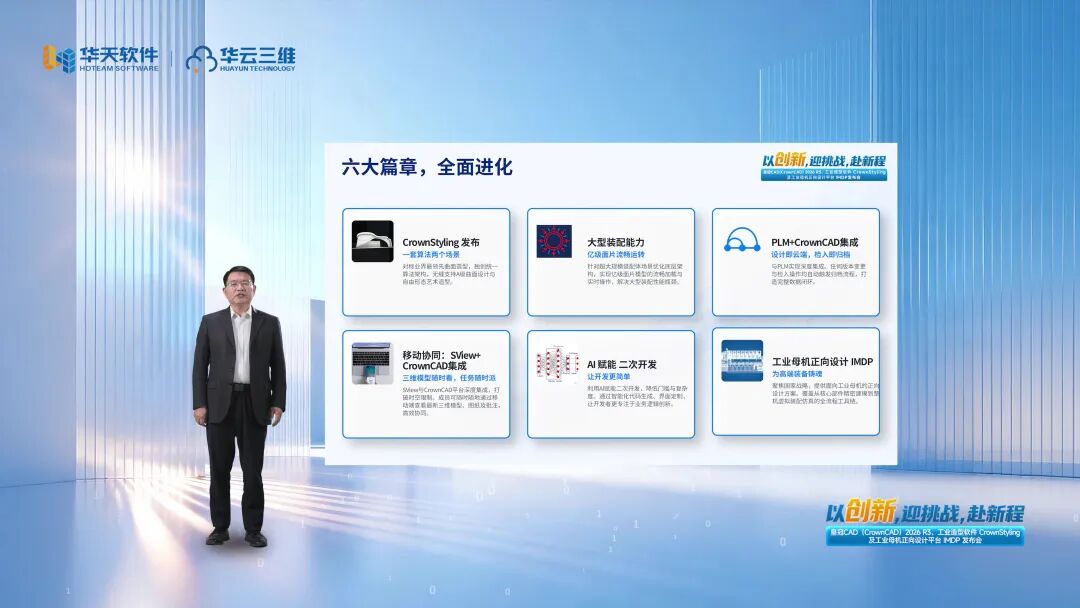Open the 移动协同 SView+CrownCAD集成 title
This screenshot has height=608, width=1080.
click(441, 361)
